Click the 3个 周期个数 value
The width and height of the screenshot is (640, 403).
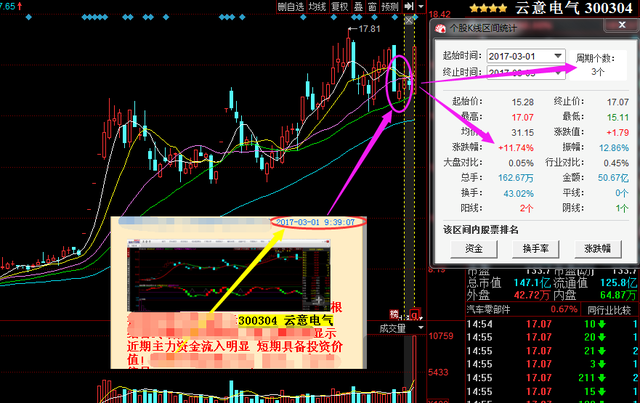(598, 72)
